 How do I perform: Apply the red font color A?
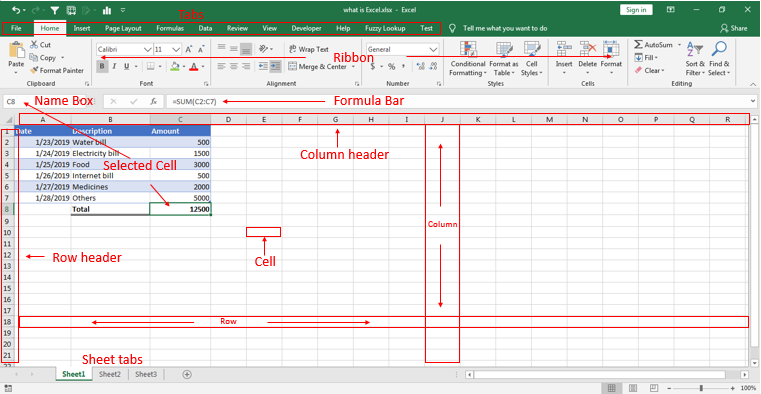194,66
